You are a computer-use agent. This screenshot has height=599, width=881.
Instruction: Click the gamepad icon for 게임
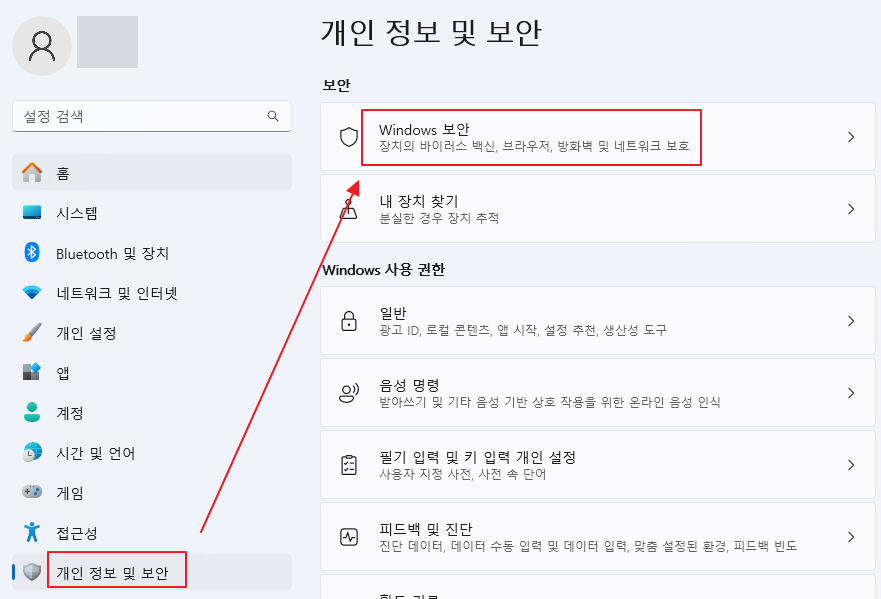coord(32,492)
